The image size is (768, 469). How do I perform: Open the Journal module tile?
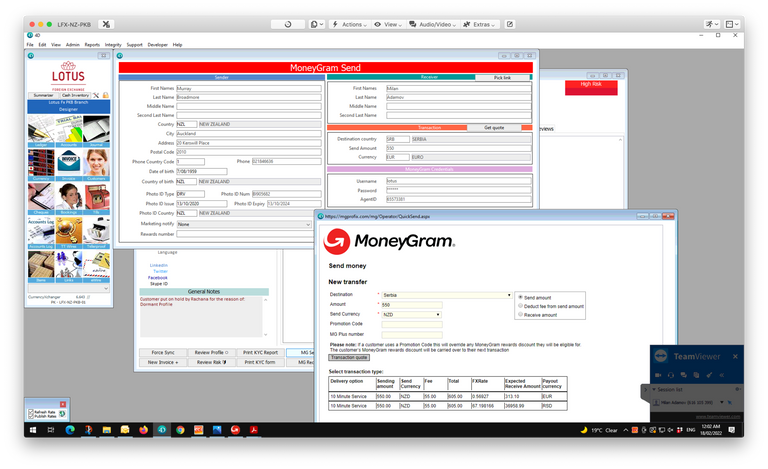(96, 131)
